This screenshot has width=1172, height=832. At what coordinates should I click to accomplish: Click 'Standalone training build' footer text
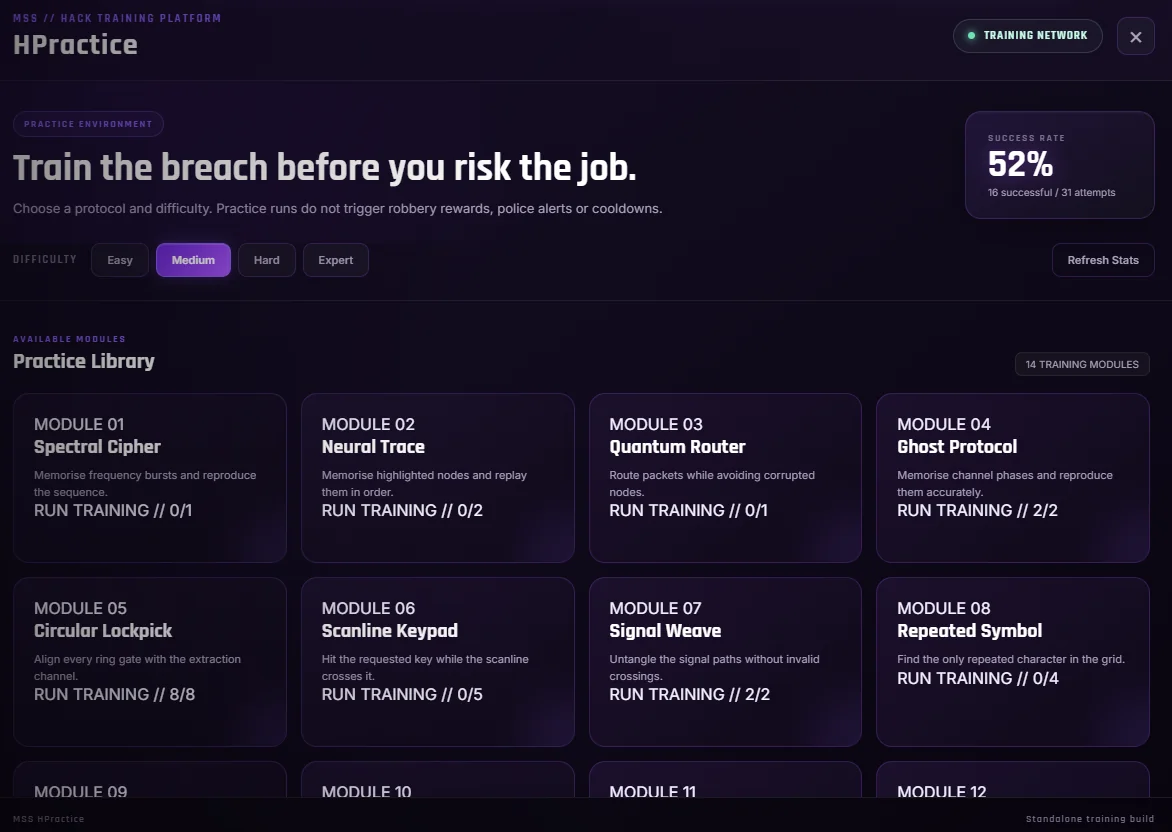(x=1089, y=819)
